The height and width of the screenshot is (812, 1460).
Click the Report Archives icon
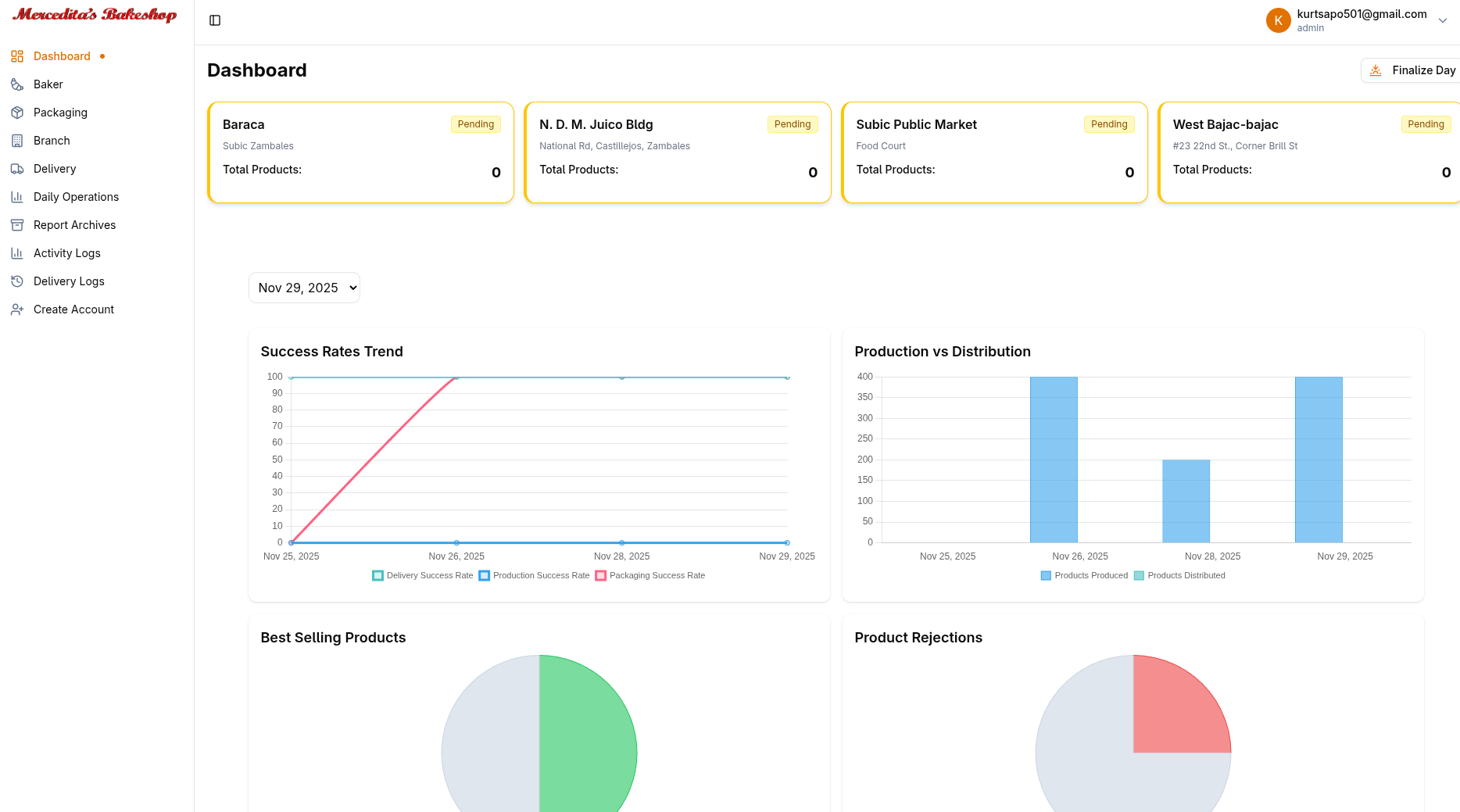pyautogui.click(x=17, y=225)
